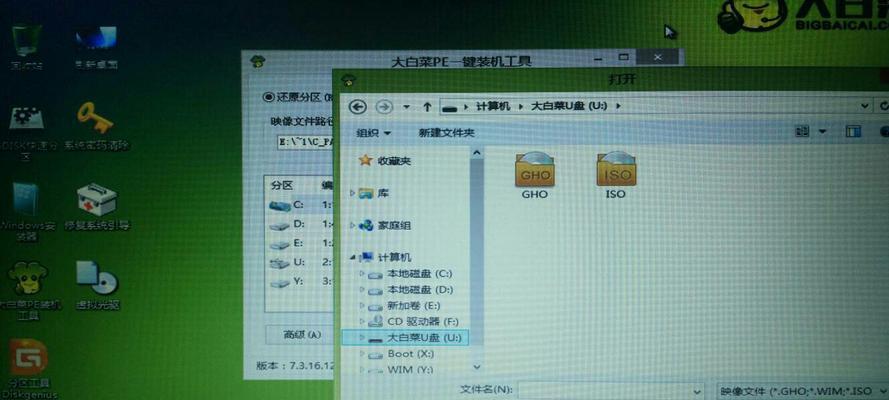Click the Back navigation arrow
The image size is (889, 400).
(358, 106)
